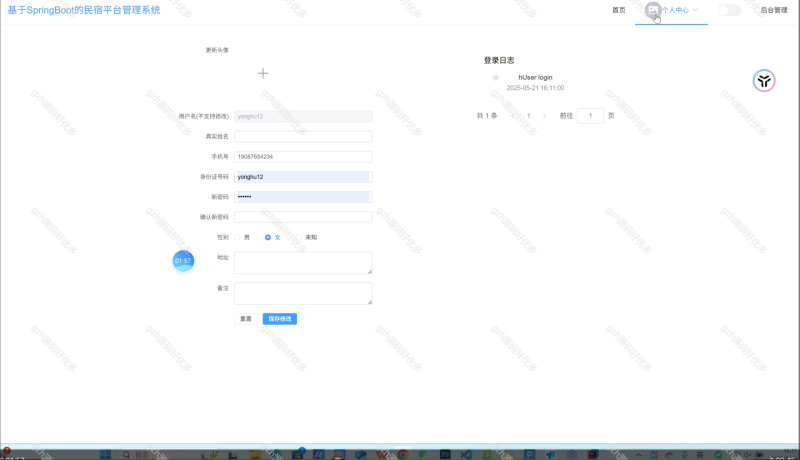Open VS Code from the taskbar
This screenshot has width=800, height=460.
(x=466, y=454)
